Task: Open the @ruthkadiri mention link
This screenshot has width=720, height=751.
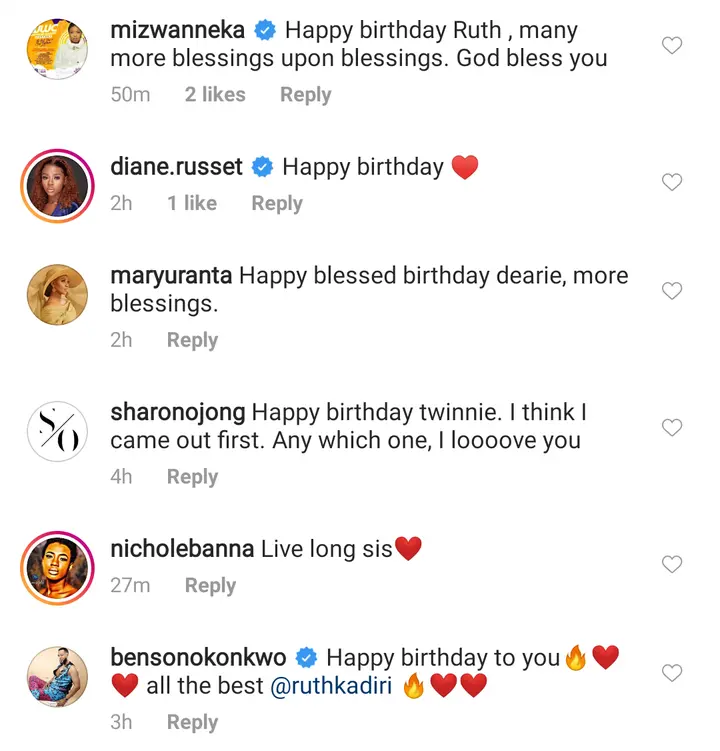Action: pos(331,687)
